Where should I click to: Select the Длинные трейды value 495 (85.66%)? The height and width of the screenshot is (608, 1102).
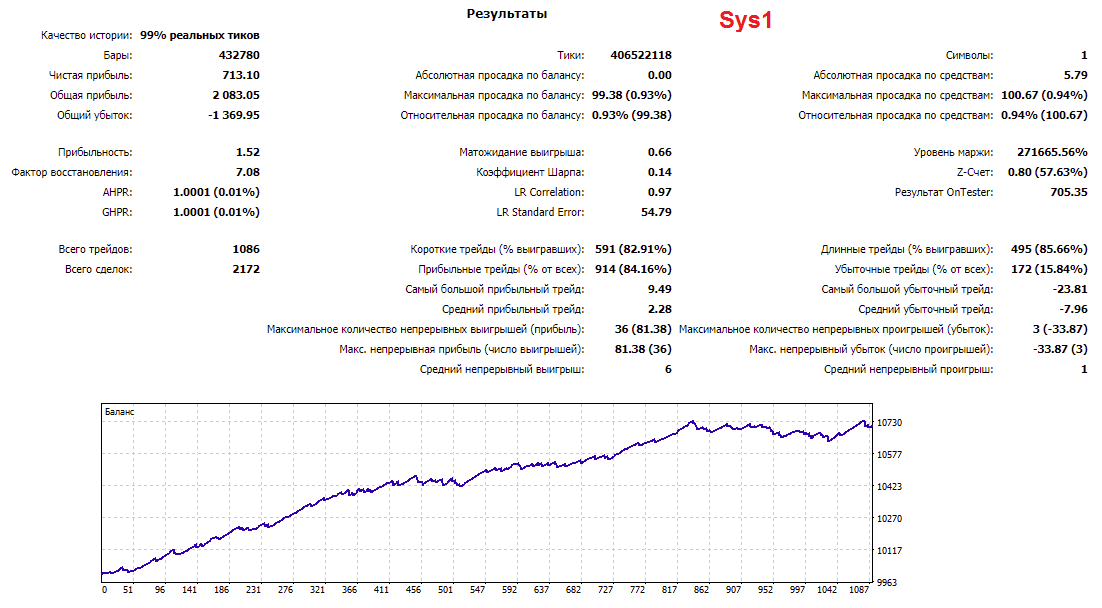tap(1049, 249)
